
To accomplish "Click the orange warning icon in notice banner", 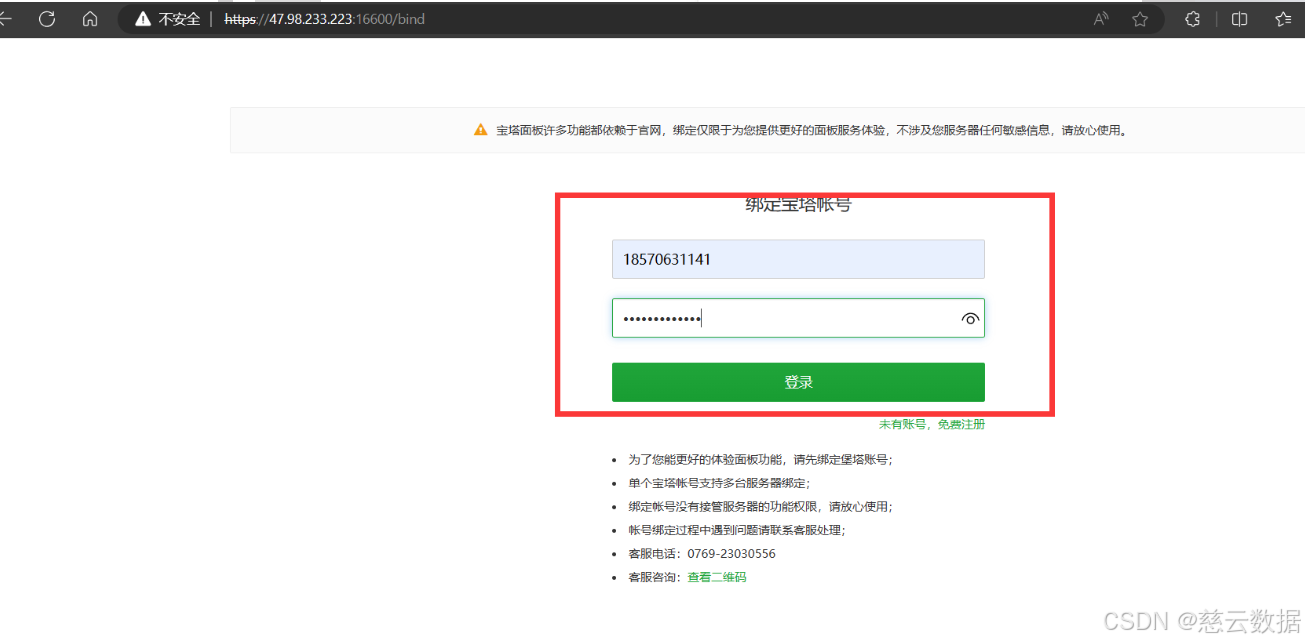I will 481,130.
